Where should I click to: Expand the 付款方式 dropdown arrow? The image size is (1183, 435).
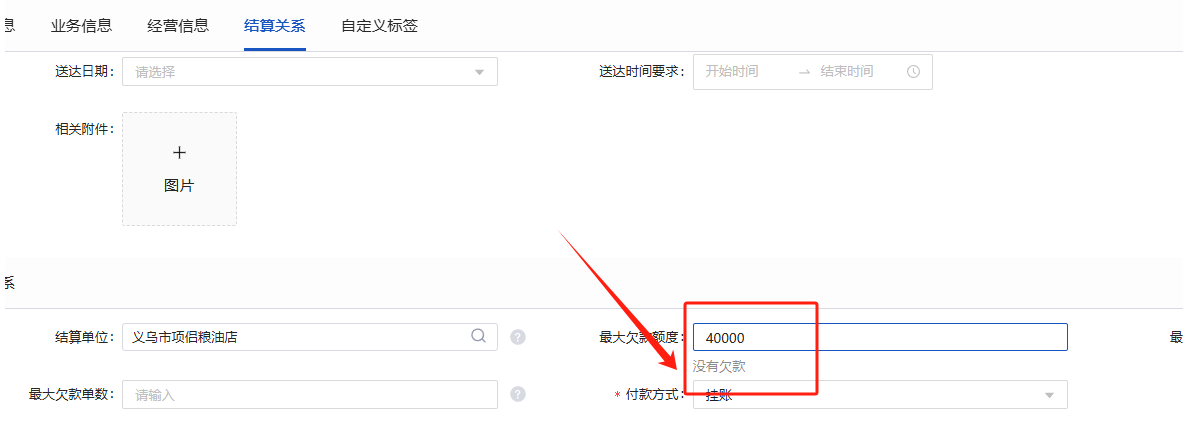(1049, 395)
